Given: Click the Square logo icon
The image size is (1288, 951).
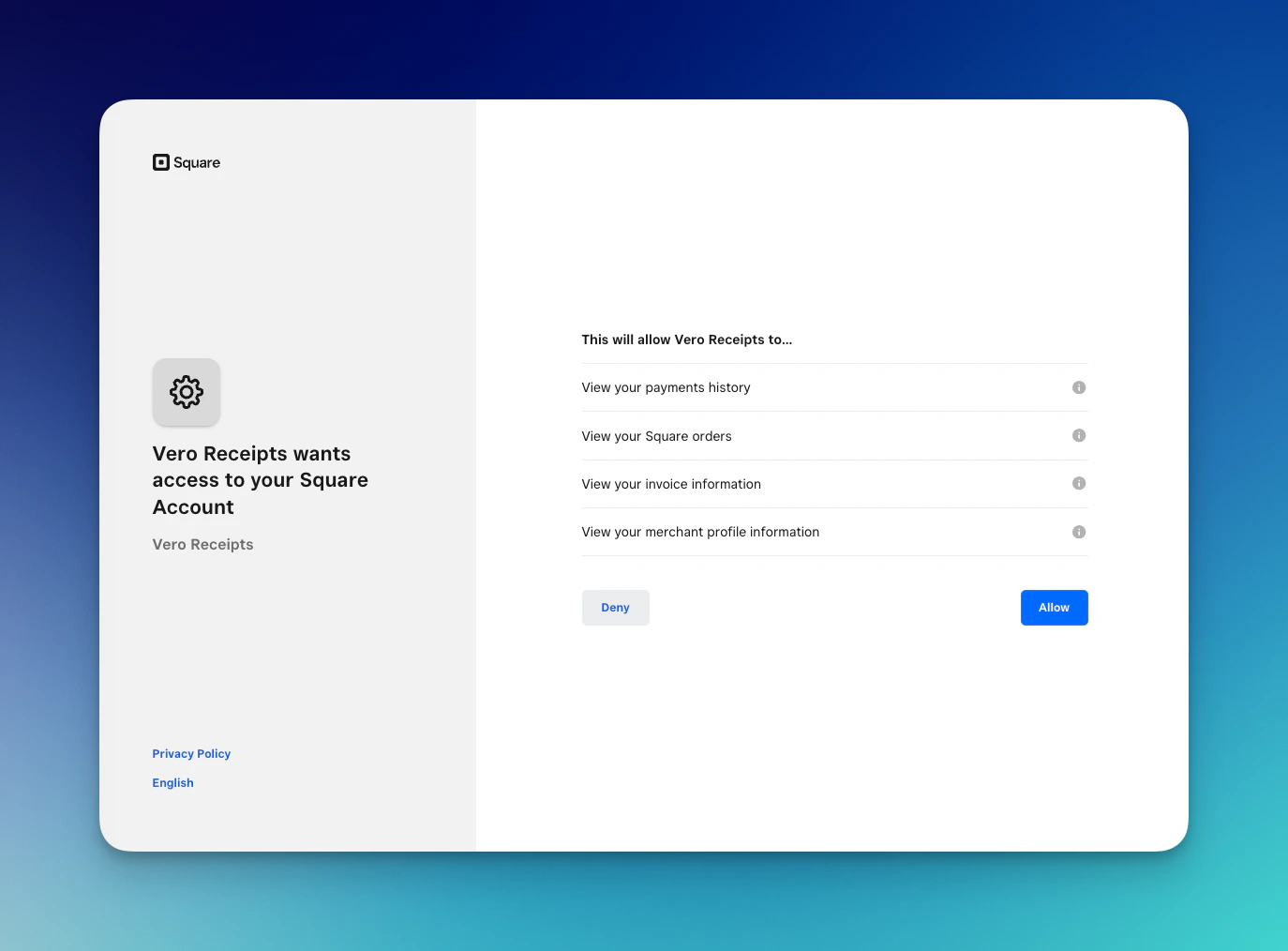Looking at the screenshot, I should pyautogui.click(x=160, y=161).
